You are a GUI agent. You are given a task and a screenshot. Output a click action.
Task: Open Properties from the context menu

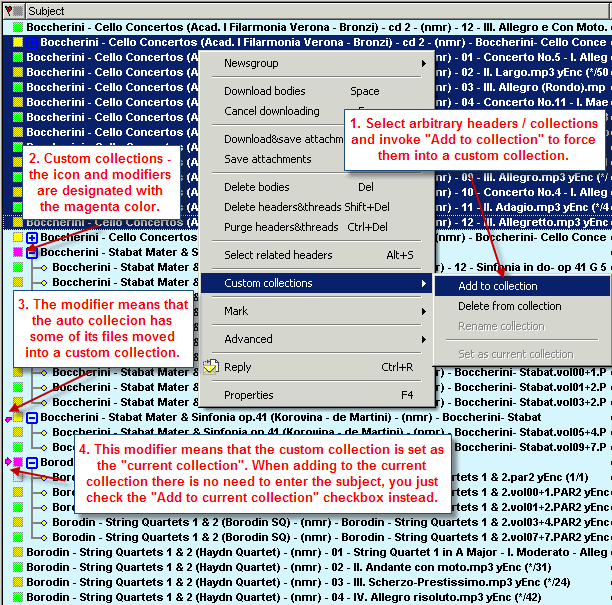(x=248, y=395)
